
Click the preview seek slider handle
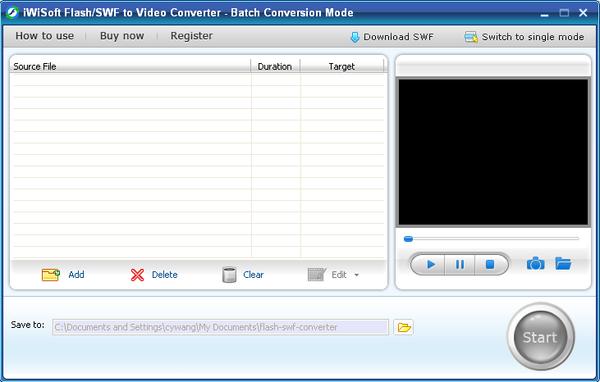pos(408,239)
